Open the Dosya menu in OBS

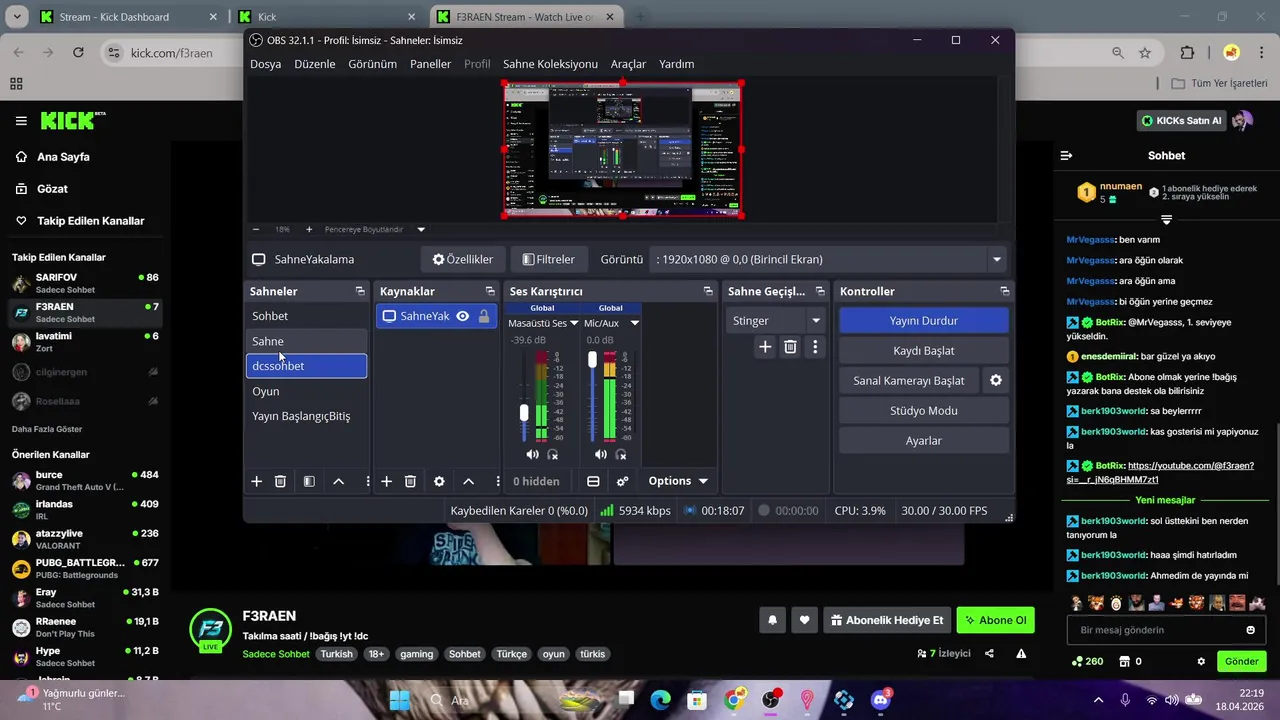point(265,64)
